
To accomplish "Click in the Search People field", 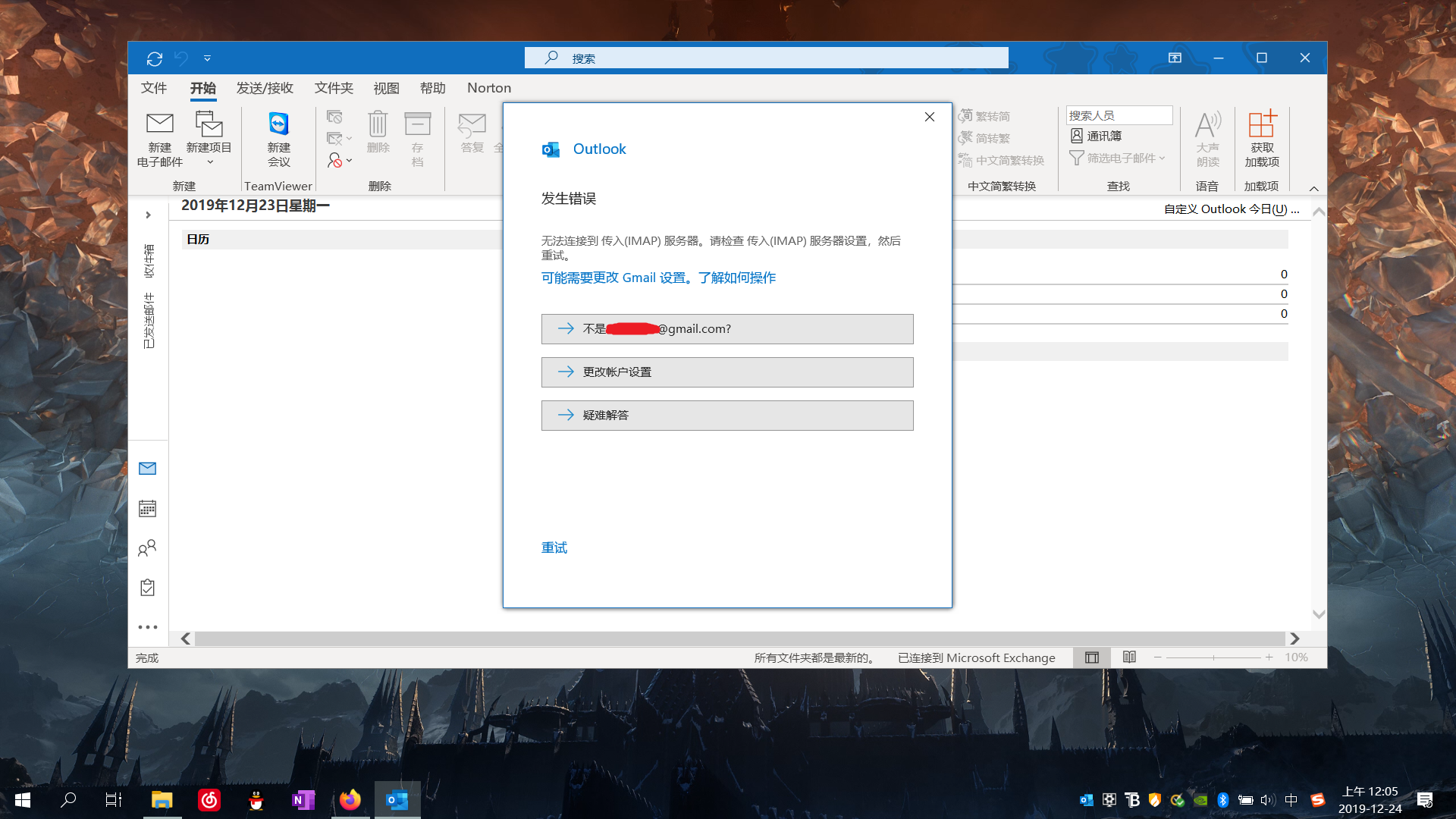I will click(1119, 115).
